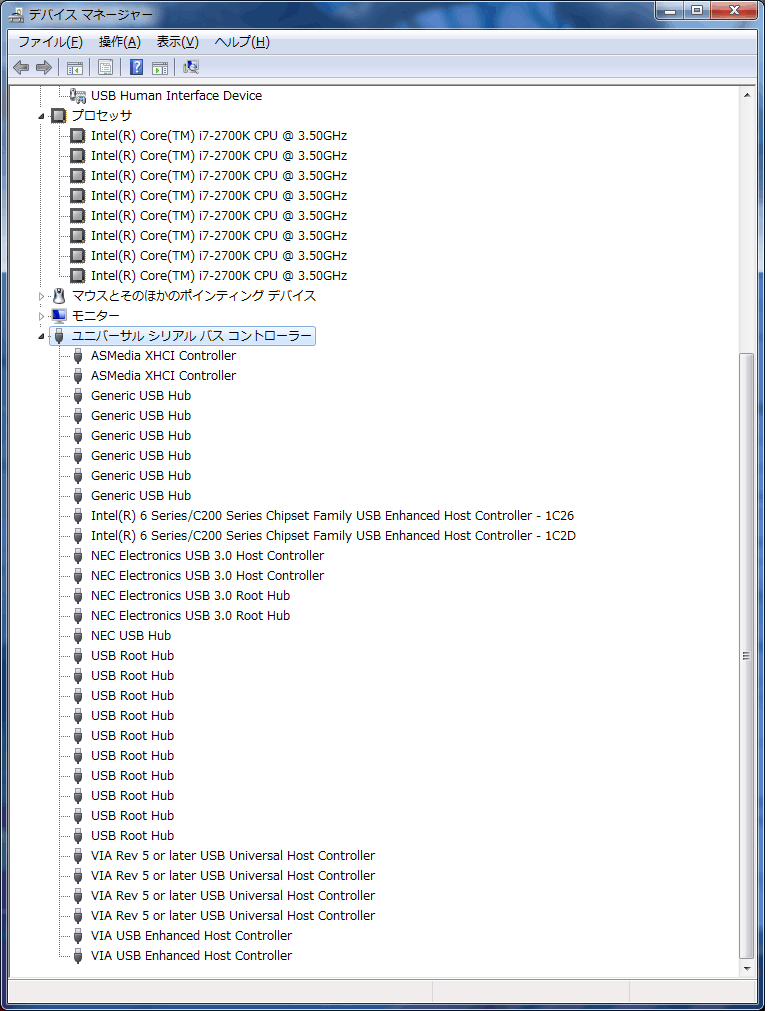Image resolution: width=771 pixels, height=1011 pixels.
Task: Click the vertical scrollbar down arrow
Action: [x=747, y=968]
